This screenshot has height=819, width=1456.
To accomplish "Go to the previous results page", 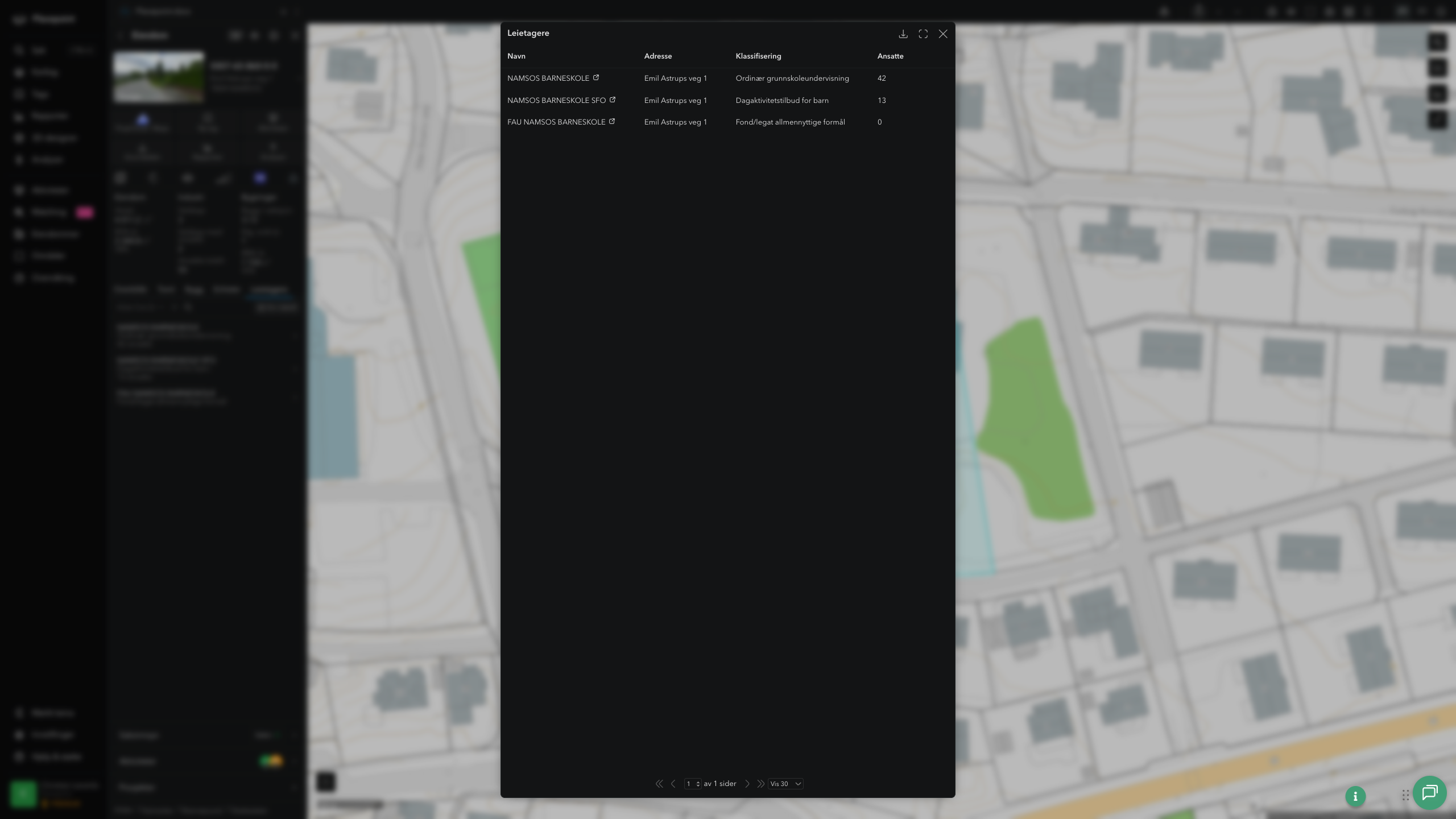I will (673, 784).
